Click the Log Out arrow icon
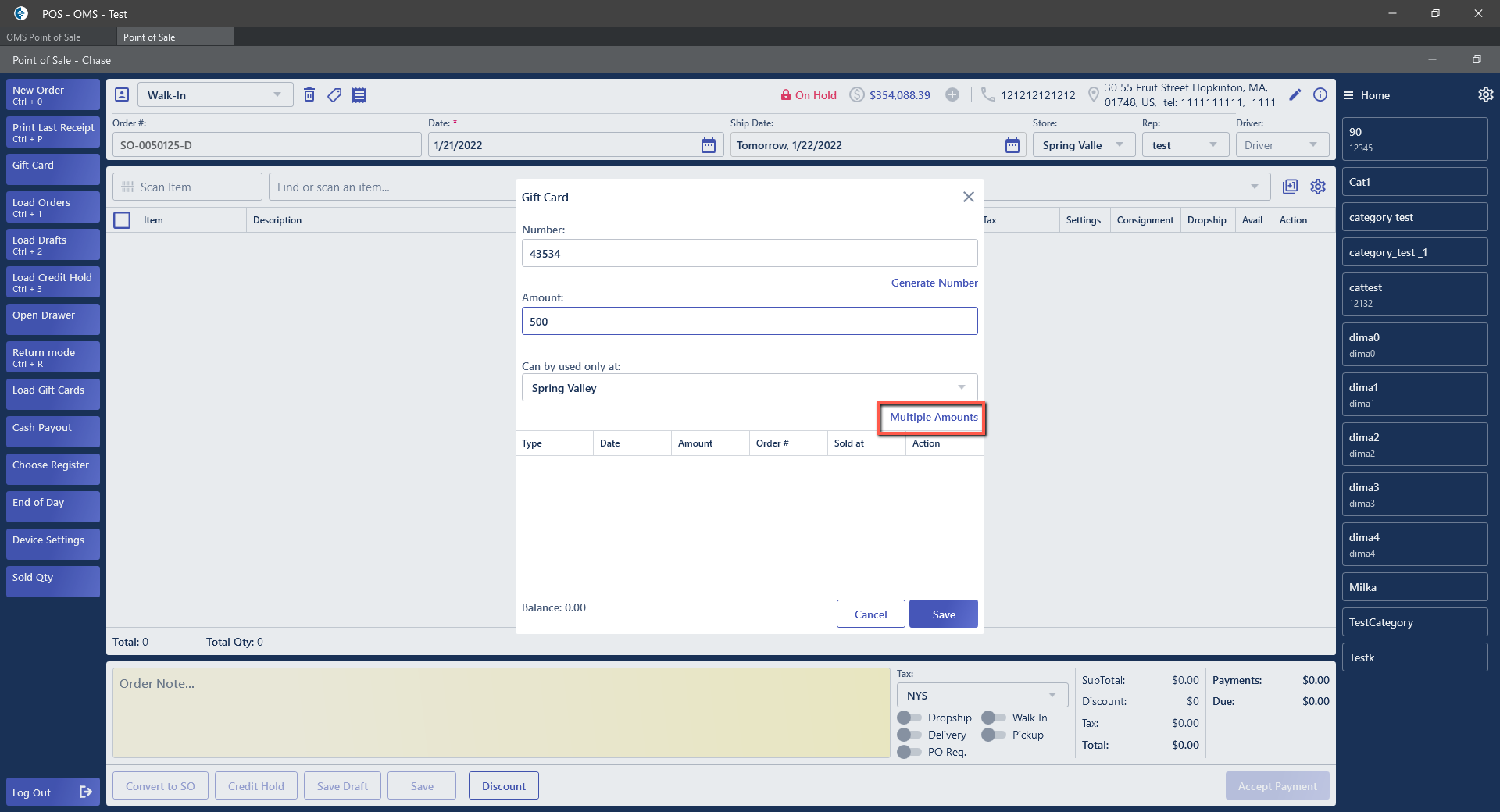The height and width of the screenshot is (812, 1500). (x=86, y=792)
